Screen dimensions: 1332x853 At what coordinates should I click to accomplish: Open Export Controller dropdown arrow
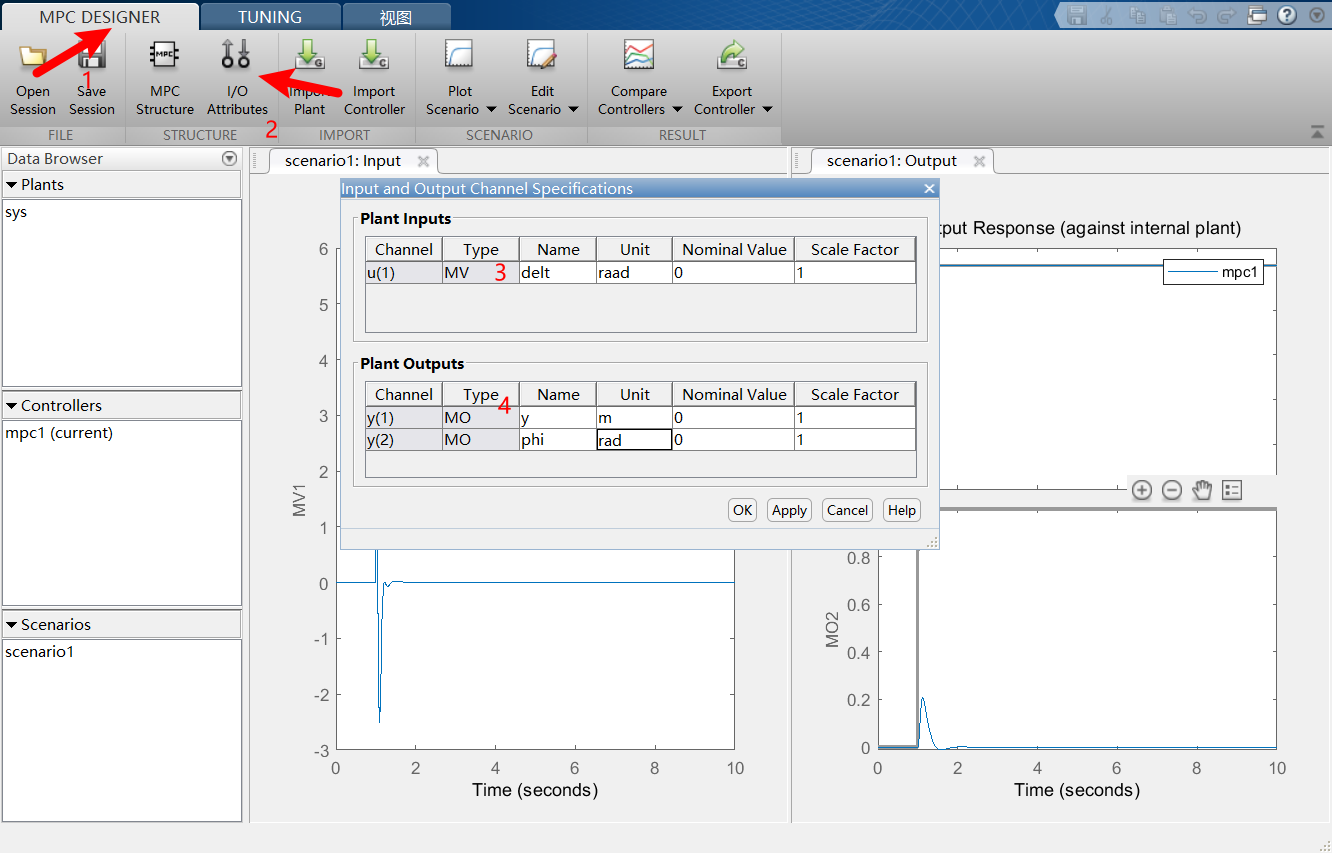click(x=767, y=110)
